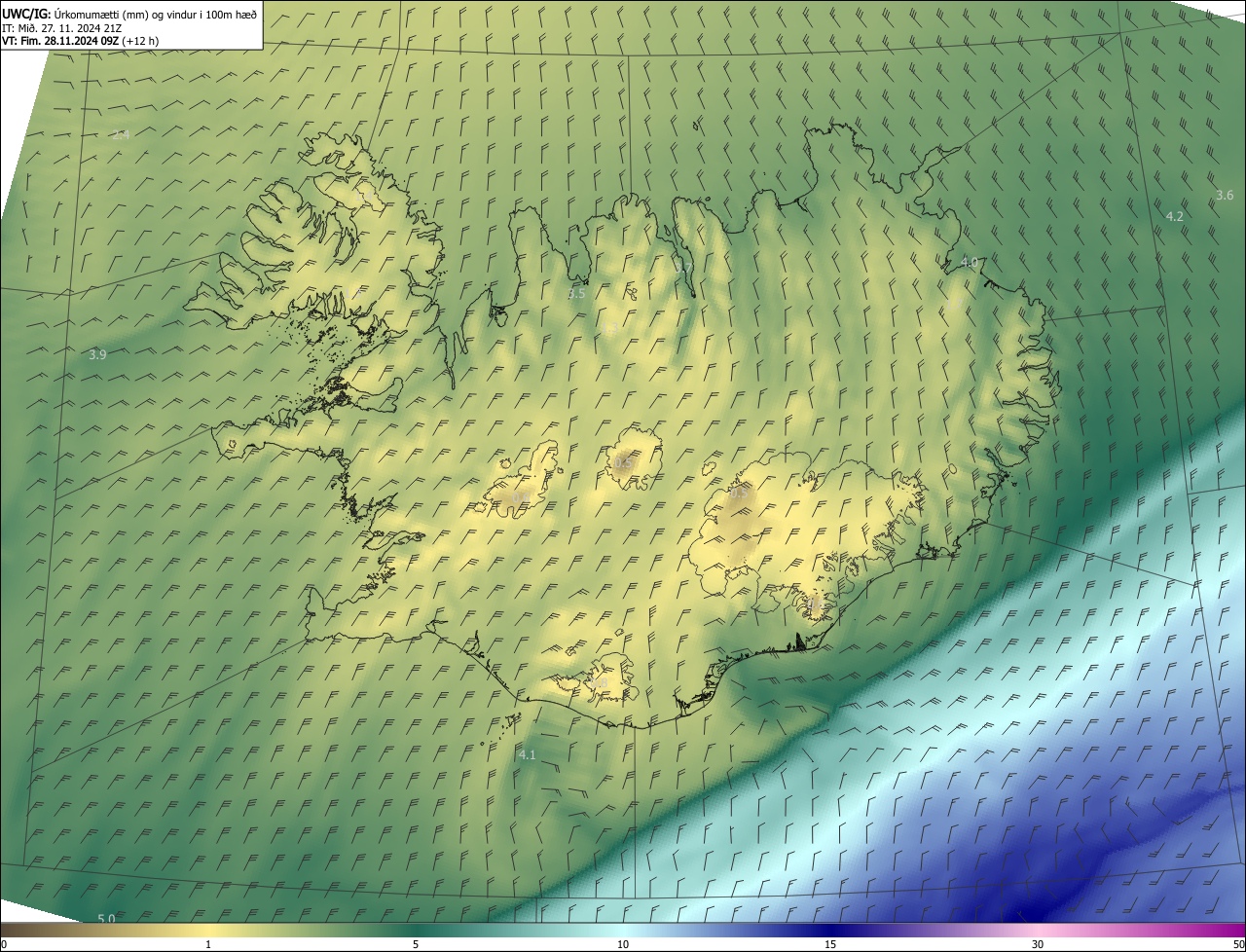Click the 4.1 value label off the south coast
Screen dimensions: 1246x952
(x=527, y=754)
